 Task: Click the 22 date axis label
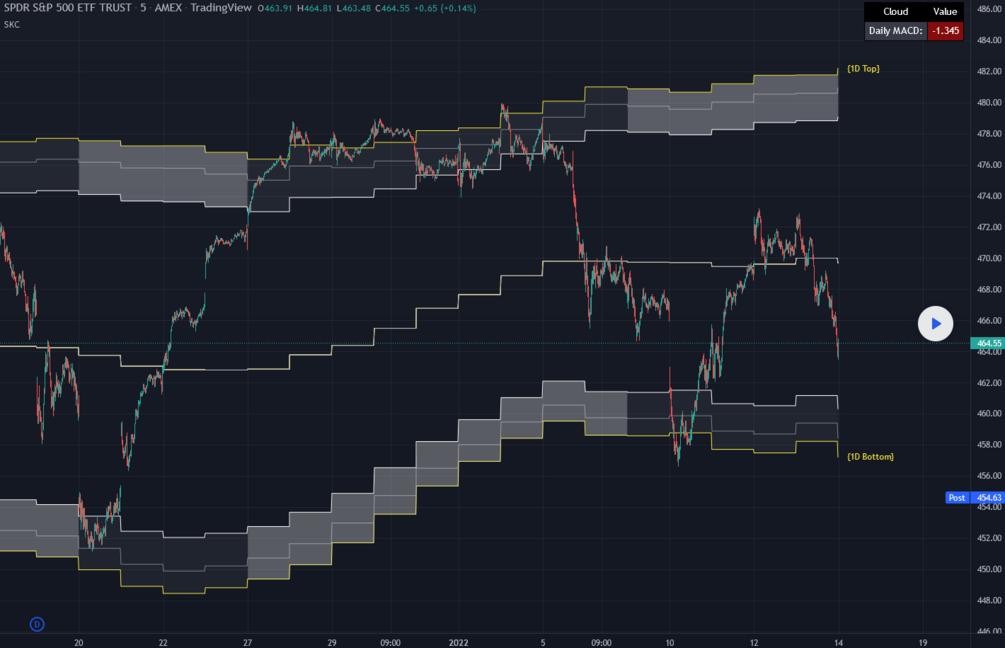(163, 642)
